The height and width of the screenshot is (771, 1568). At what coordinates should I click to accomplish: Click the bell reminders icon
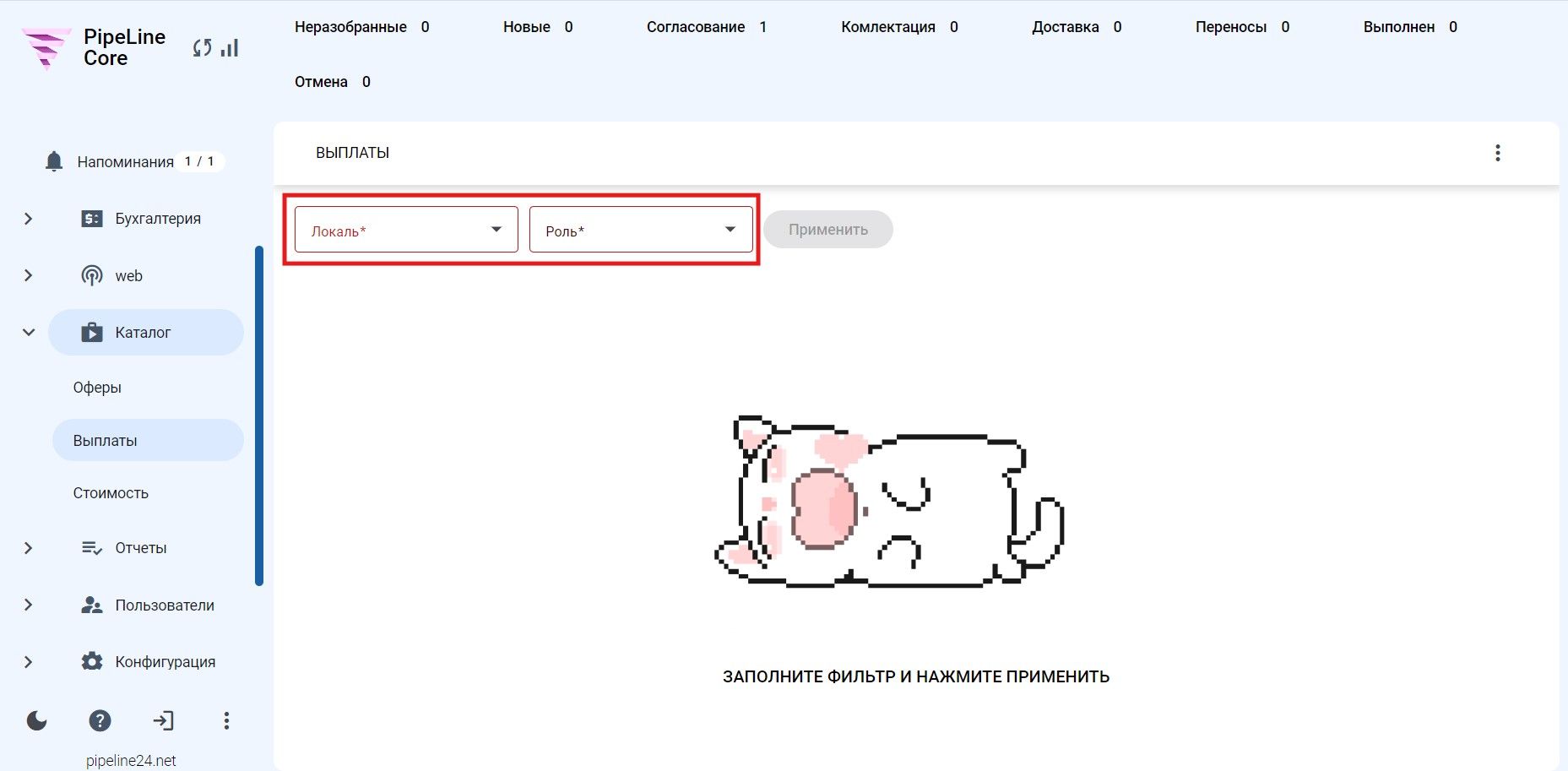pyautogui.click(x=54, y=161)
